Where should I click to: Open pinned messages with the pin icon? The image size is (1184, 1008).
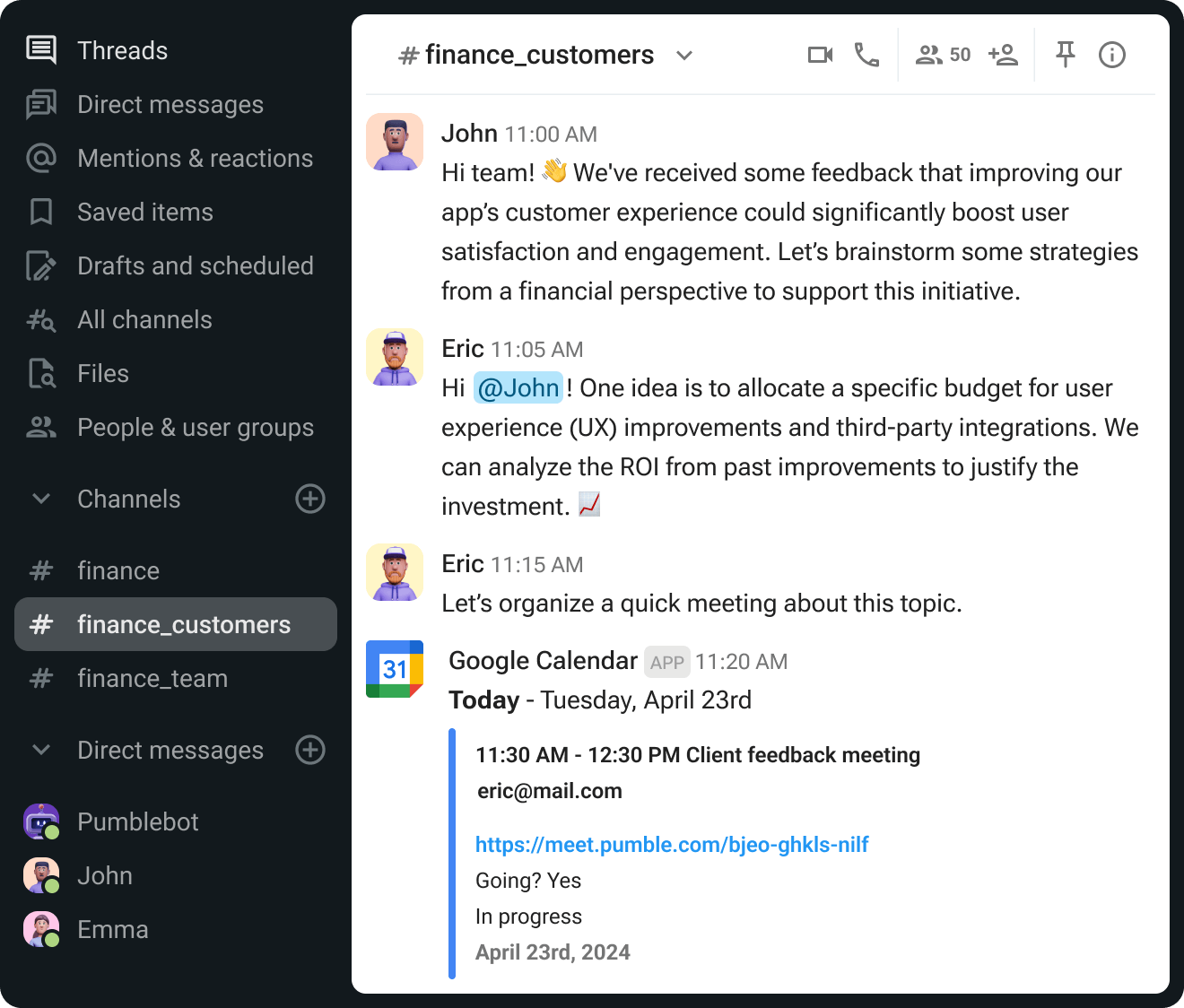1066,55
